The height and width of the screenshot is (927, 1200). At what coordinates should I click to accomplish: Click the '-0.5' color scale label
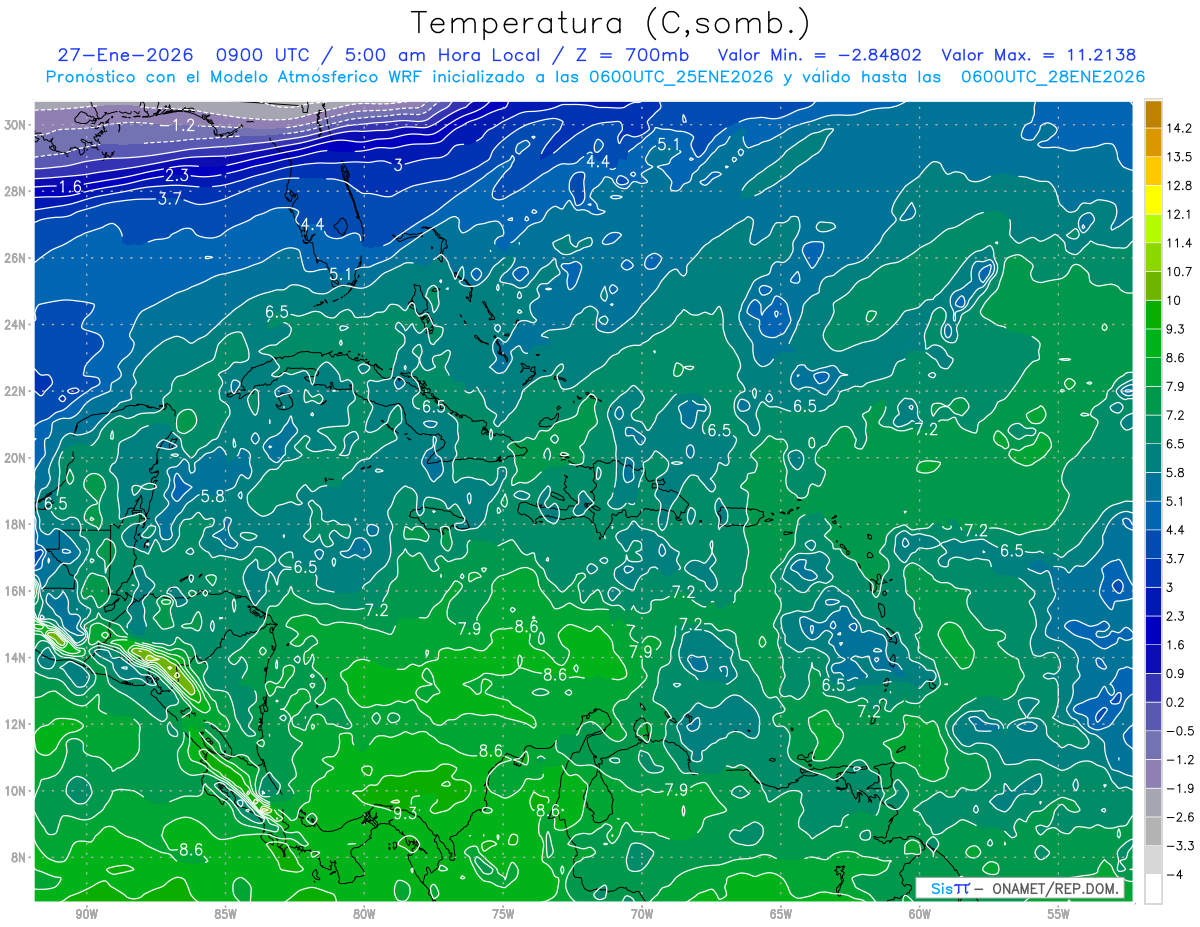click(1179, 731)
